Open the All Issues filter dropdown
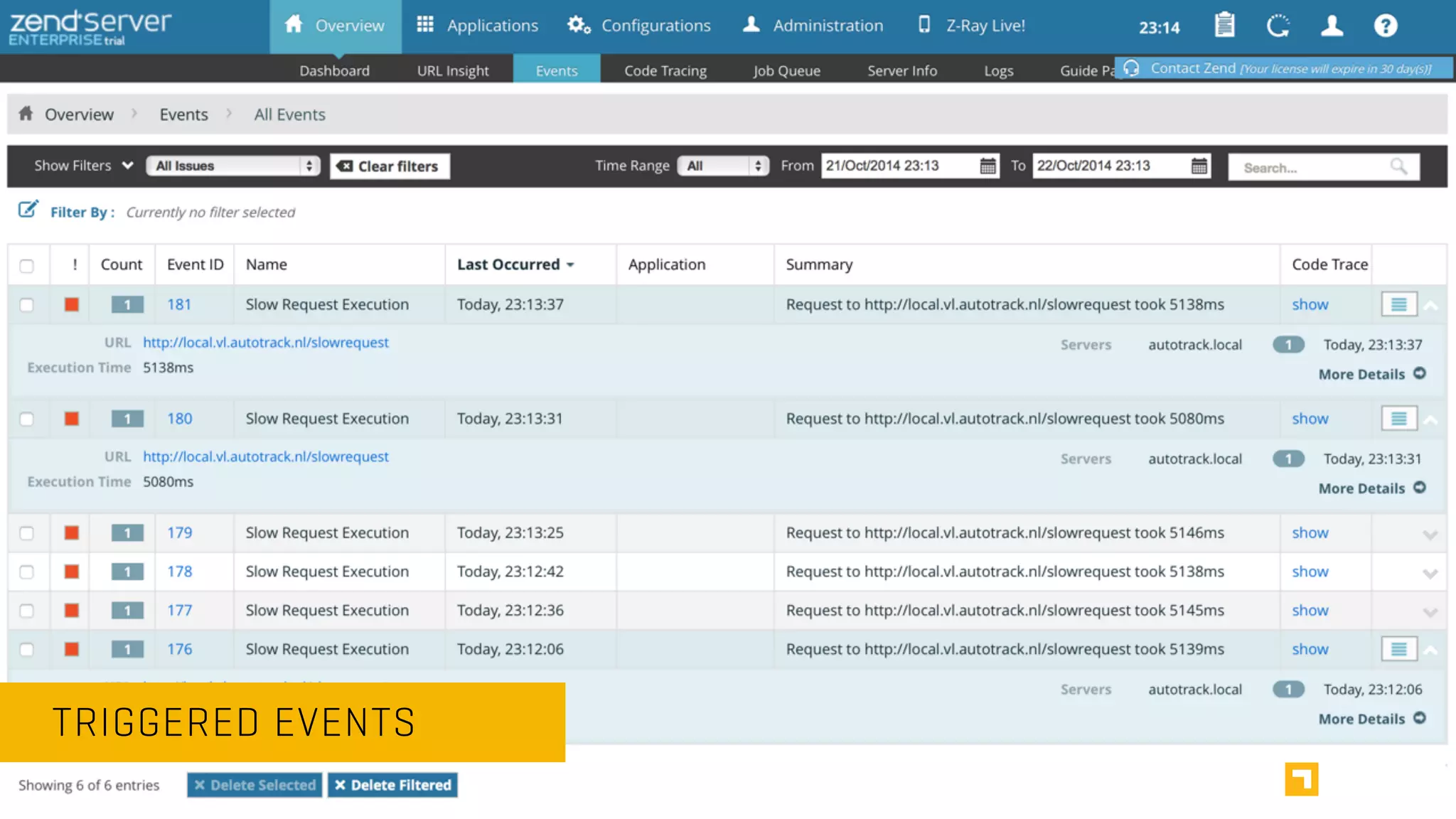 233,166
